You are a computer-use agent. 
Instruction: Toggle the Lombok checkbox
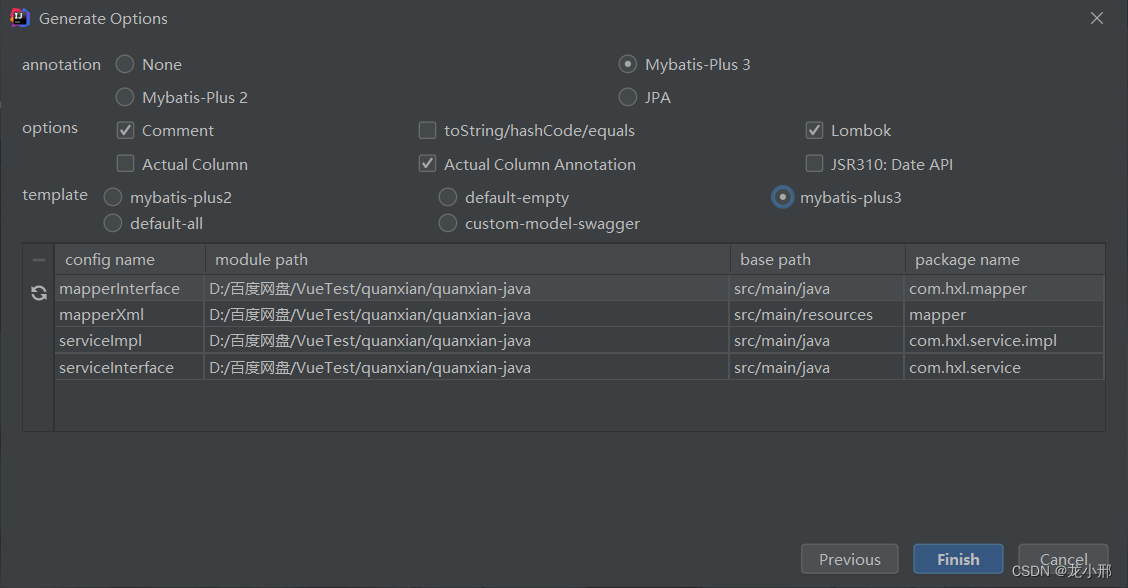tap(814, 130)
